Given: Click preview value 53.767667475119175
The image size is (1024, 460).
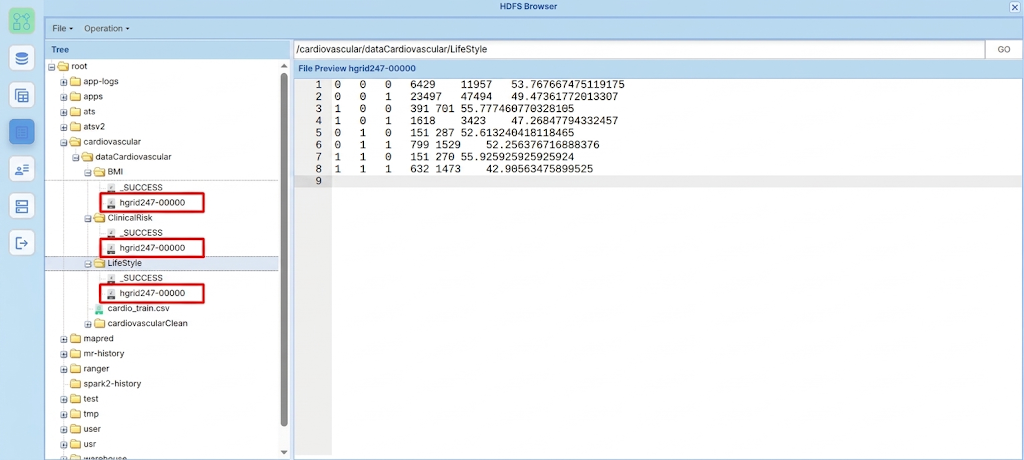Looking at the screenshot, I should (568, 84).
